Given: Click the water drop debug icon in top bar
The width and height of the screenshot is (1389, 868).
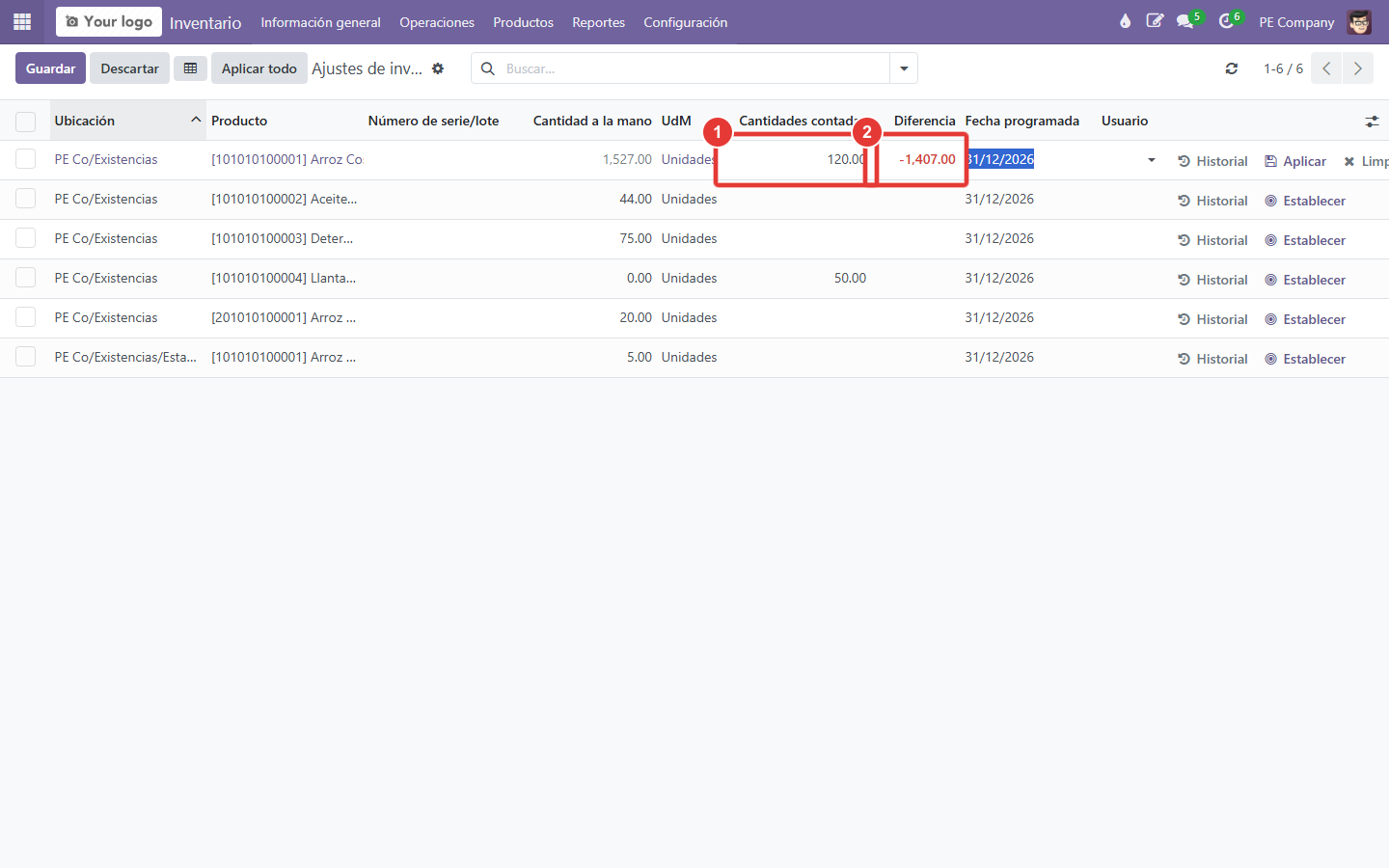Looking at the screenshot, I should 1125,21.
